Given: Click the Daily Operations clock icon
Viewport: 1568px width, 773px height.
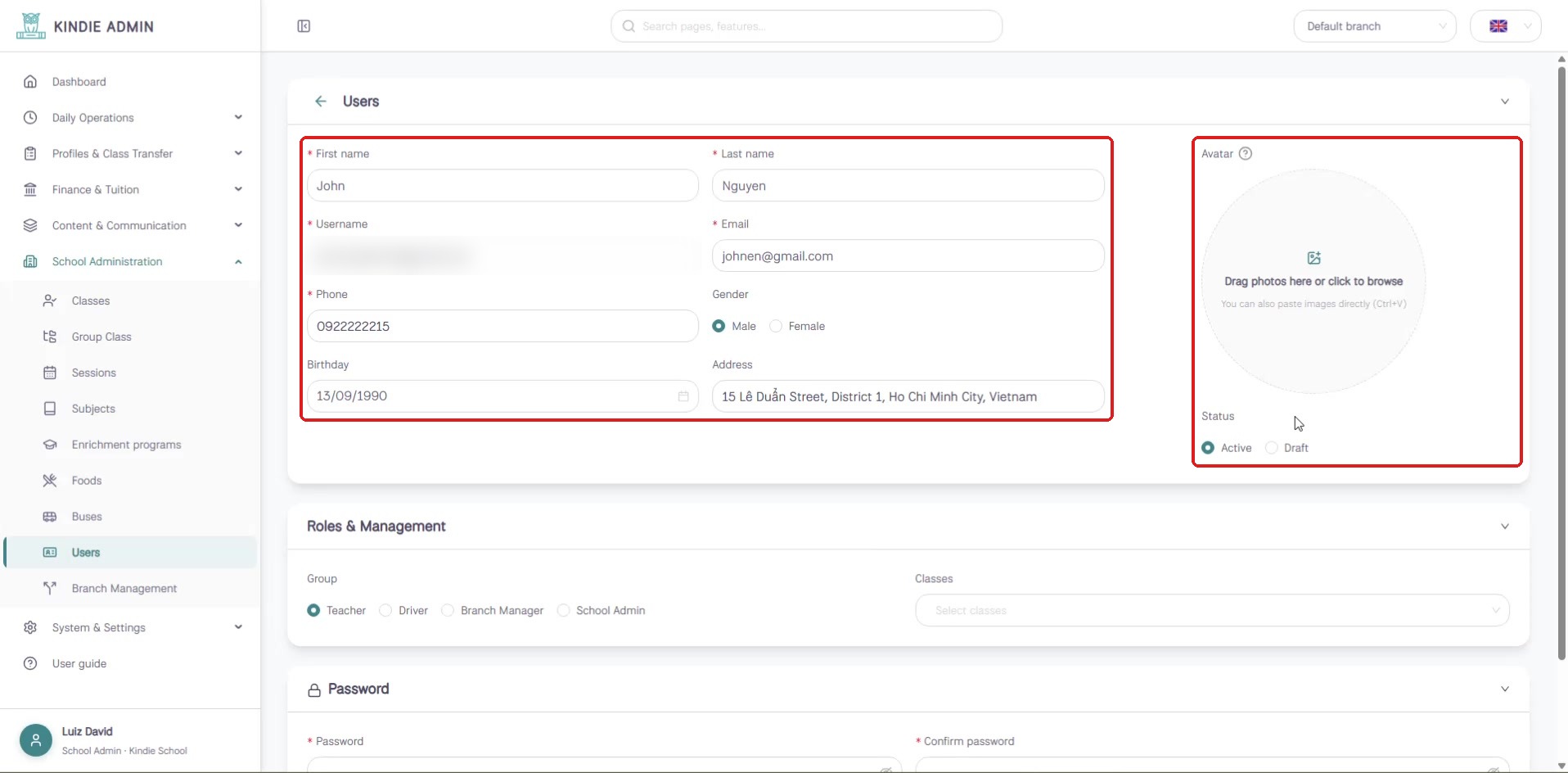Looking at the screenshot, I should pos(30,118).
